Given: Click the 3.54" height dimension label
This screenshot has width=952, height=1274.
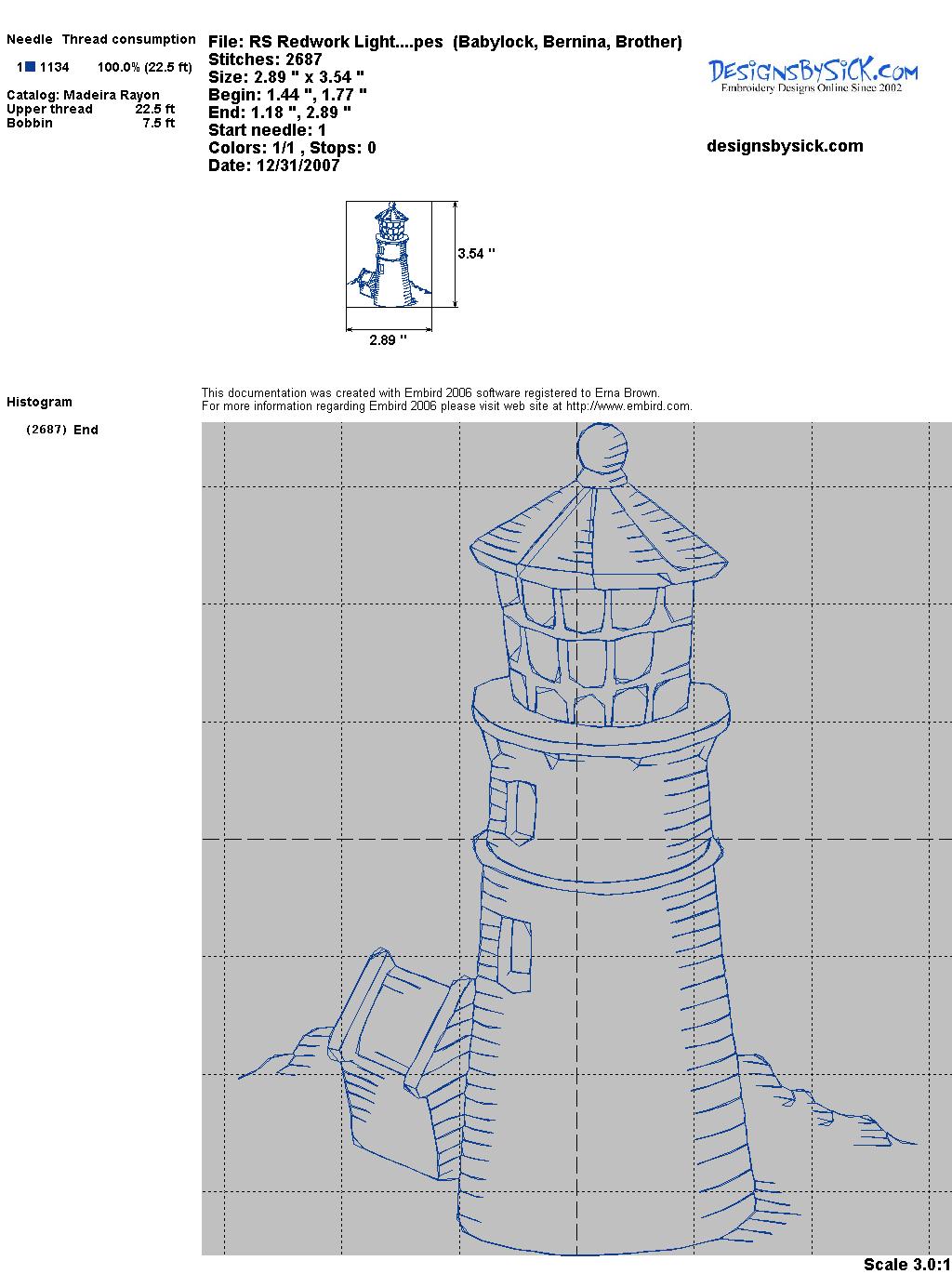Looking at the screenshot, I should pyautogui.click(x=476, y=254).
